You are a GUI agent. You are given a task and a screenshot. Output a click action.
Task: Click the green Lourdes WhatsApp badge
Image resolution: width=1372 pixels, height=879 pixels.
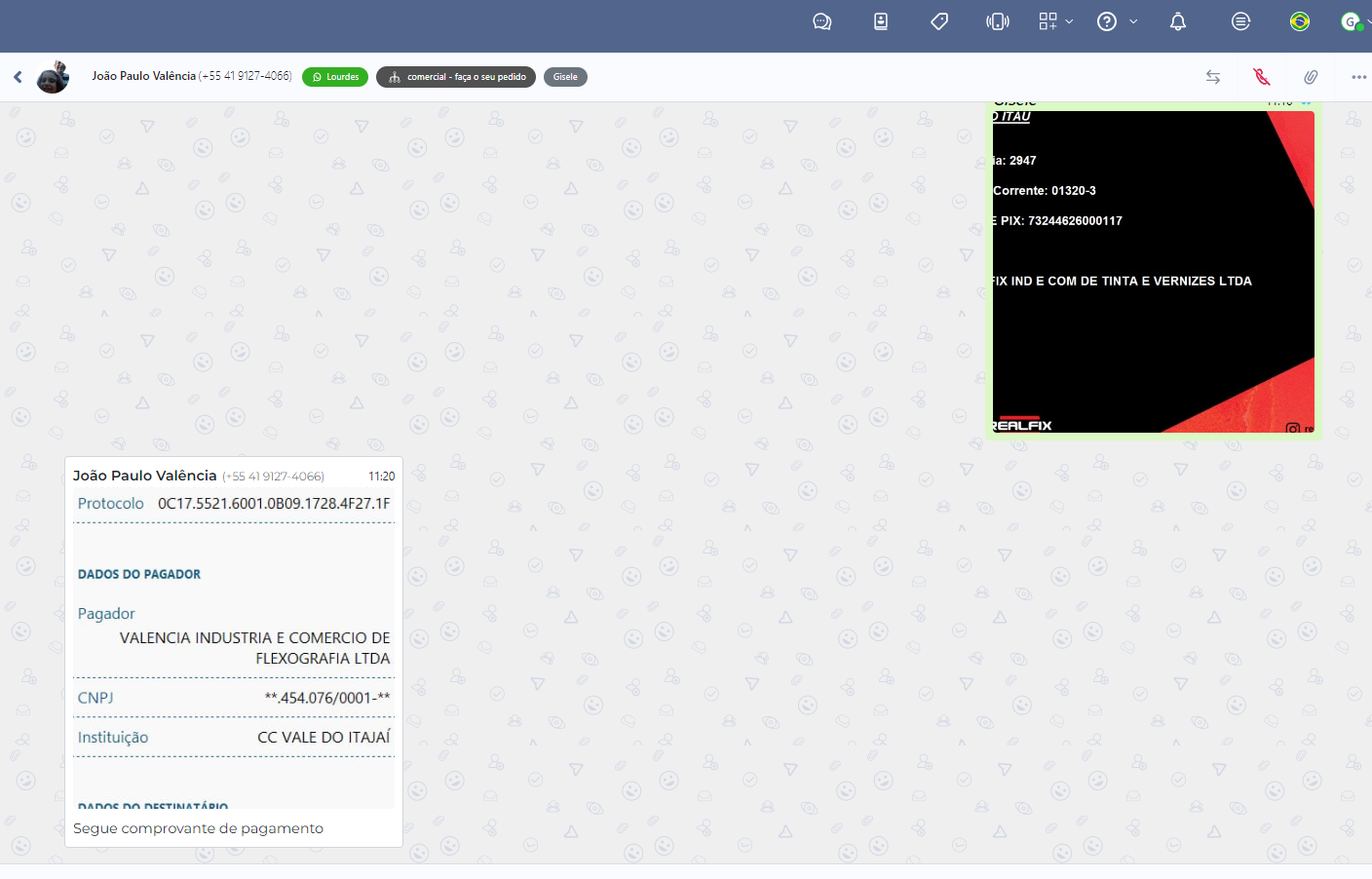[335, 77]
